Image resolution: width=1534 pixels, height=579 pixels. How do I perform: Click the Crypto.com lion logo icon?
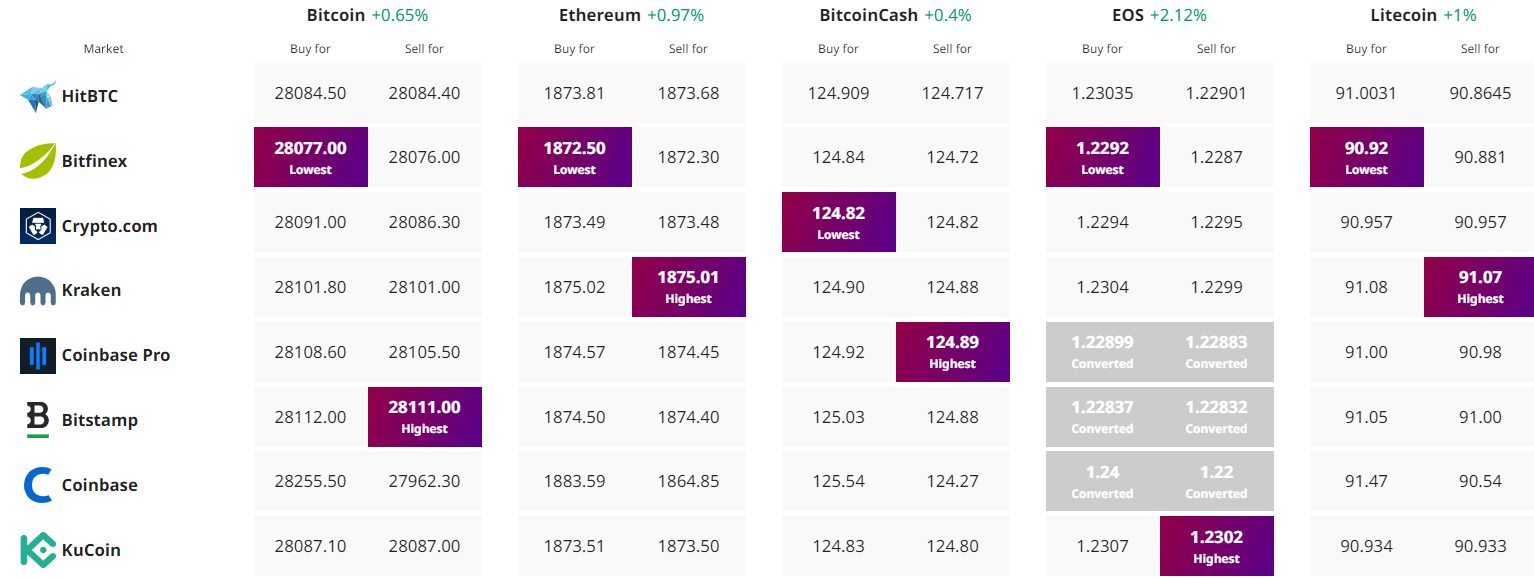[38, 226]
